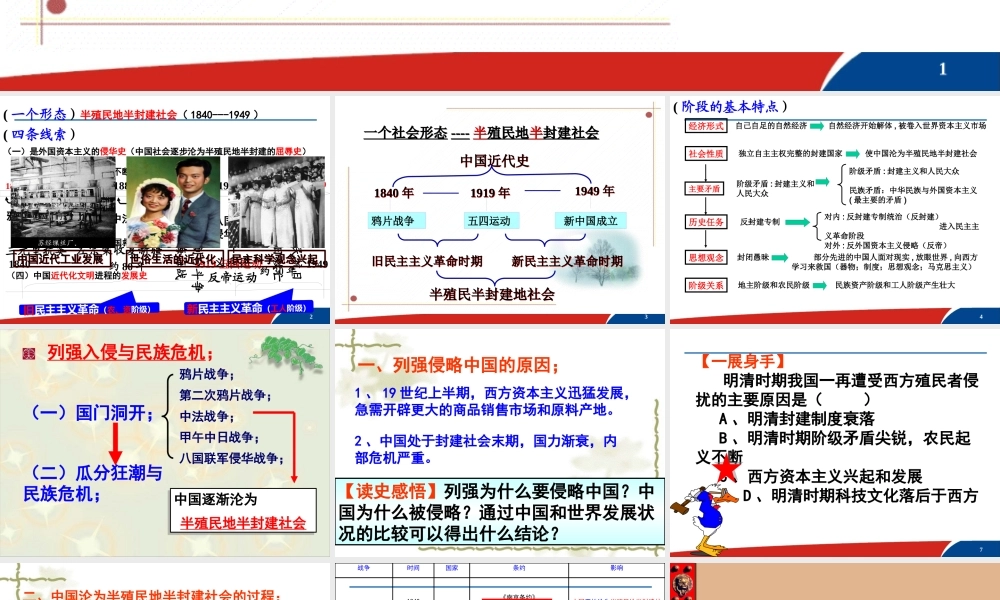This screenshot has height=600, width=1000.
Task: Click the 条约 column header in the table
Action: [518, 567]
